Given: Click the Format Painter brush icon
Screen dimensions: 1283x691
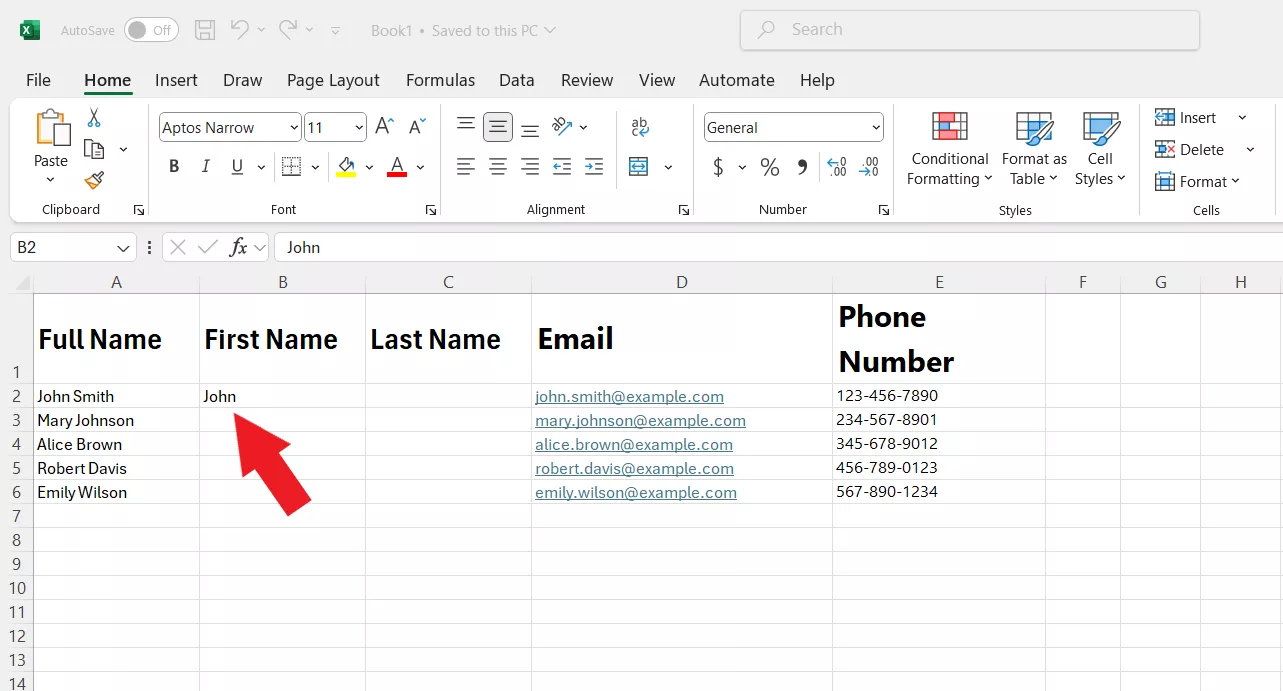Looking at the screenshot, I should point(94,180).
